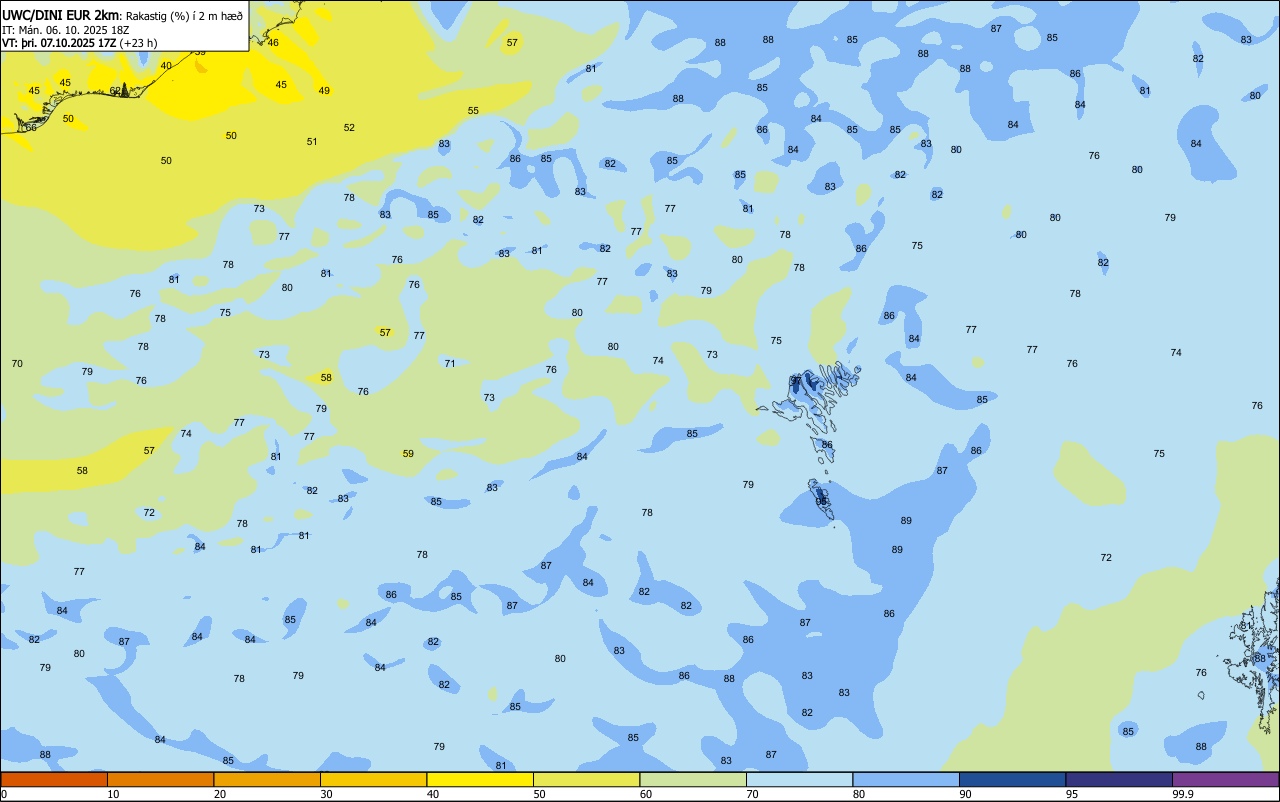Click the dark orange 0–10 legend swatch
This screenshot has height=802, width=1280.
tap(54, 779)
